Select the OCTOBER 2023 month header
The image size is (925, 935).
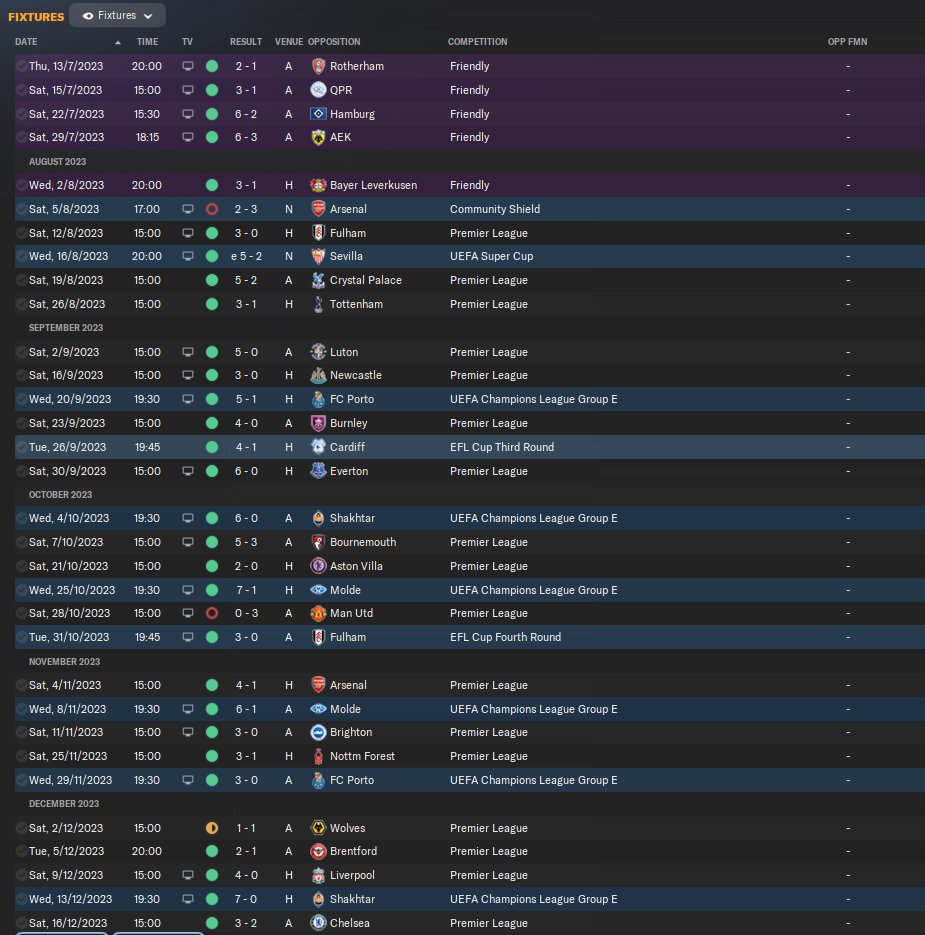(x=60, y=495)
